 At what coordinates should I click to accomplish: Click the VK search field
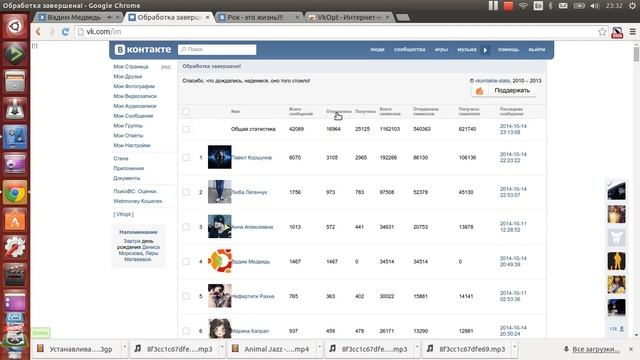click(217, 49)
